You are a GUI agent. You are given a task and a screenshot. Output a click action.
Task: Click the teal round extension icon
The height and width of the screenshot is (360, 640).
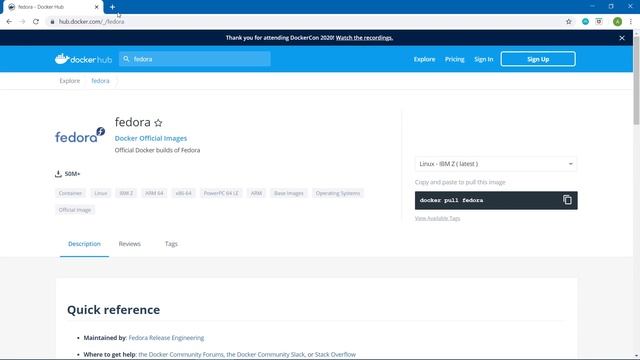tap(585, 22)
